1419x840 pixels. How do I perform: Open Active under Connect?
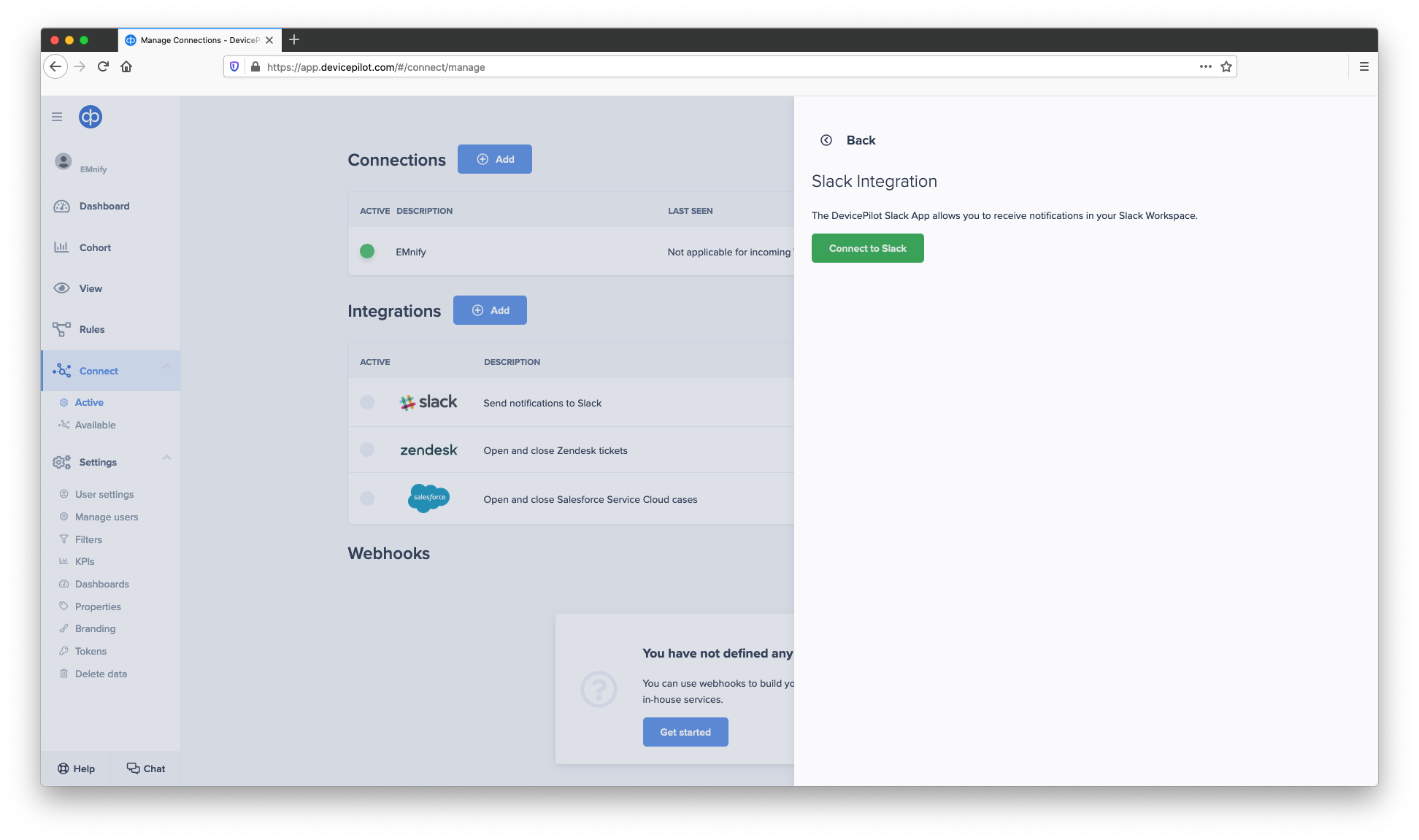(x=89, y=402)
